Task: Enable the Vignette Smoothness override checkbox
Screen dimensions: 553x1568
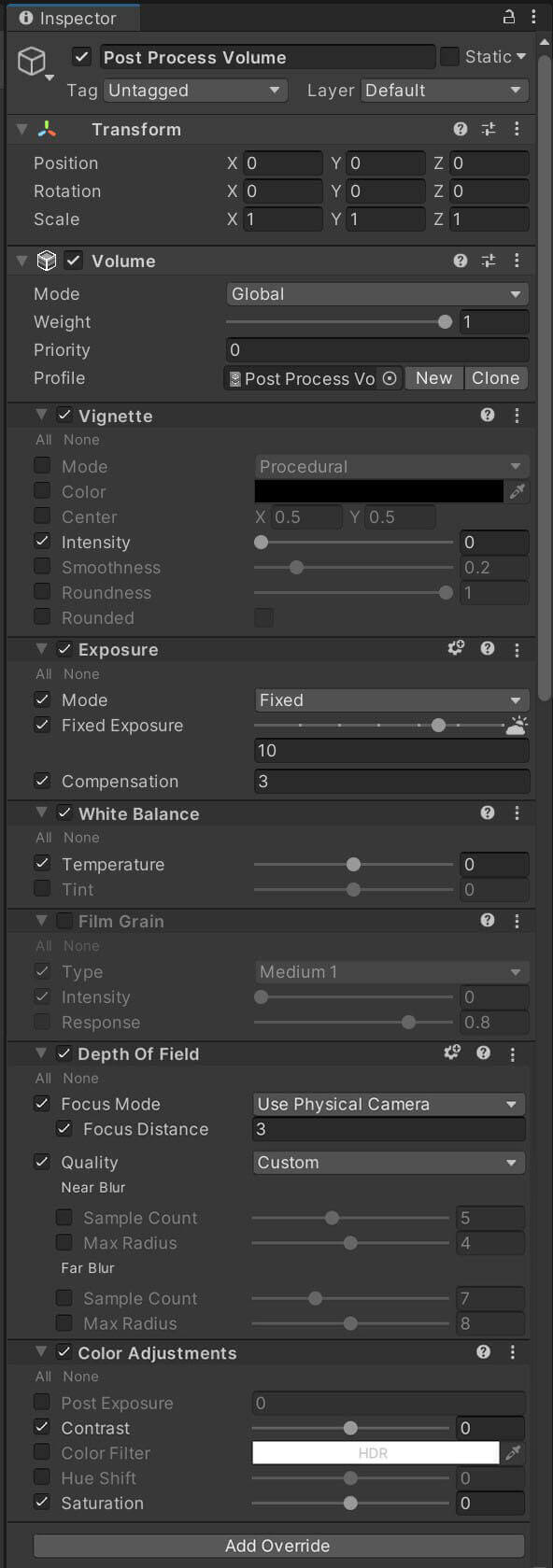Action: (x=42, y=566)
